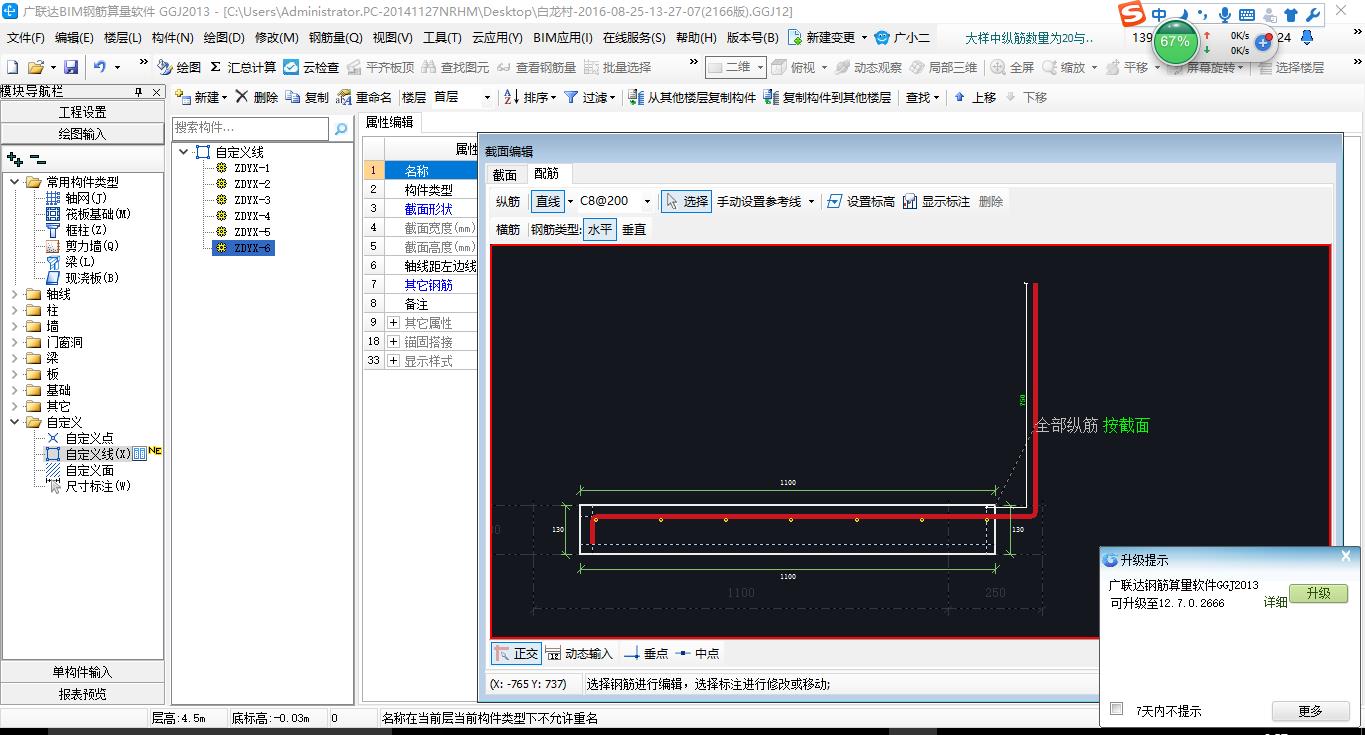The width and height of the screenshot is (1365, 735).
Task: Click 删除 delete component button
Action: [x=257, y=97]
